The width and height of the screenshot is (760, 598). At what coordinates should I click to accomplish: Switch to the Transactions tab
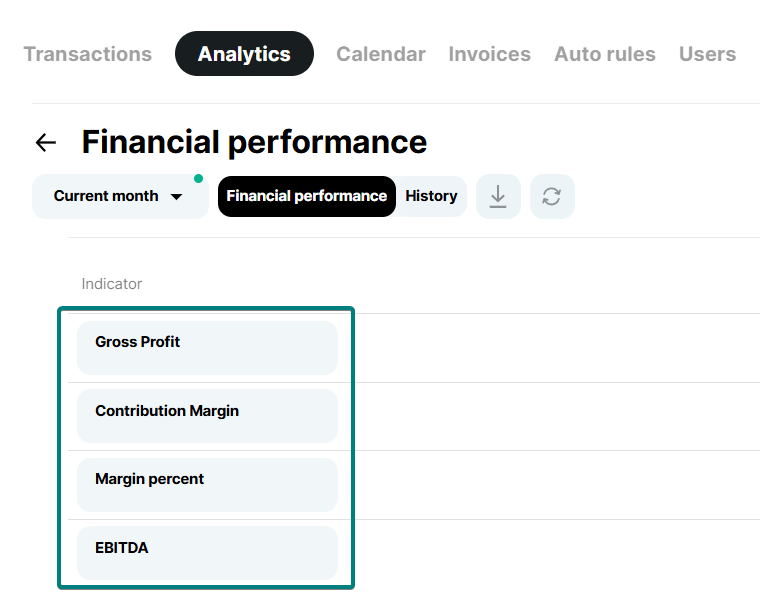(88, 54)
